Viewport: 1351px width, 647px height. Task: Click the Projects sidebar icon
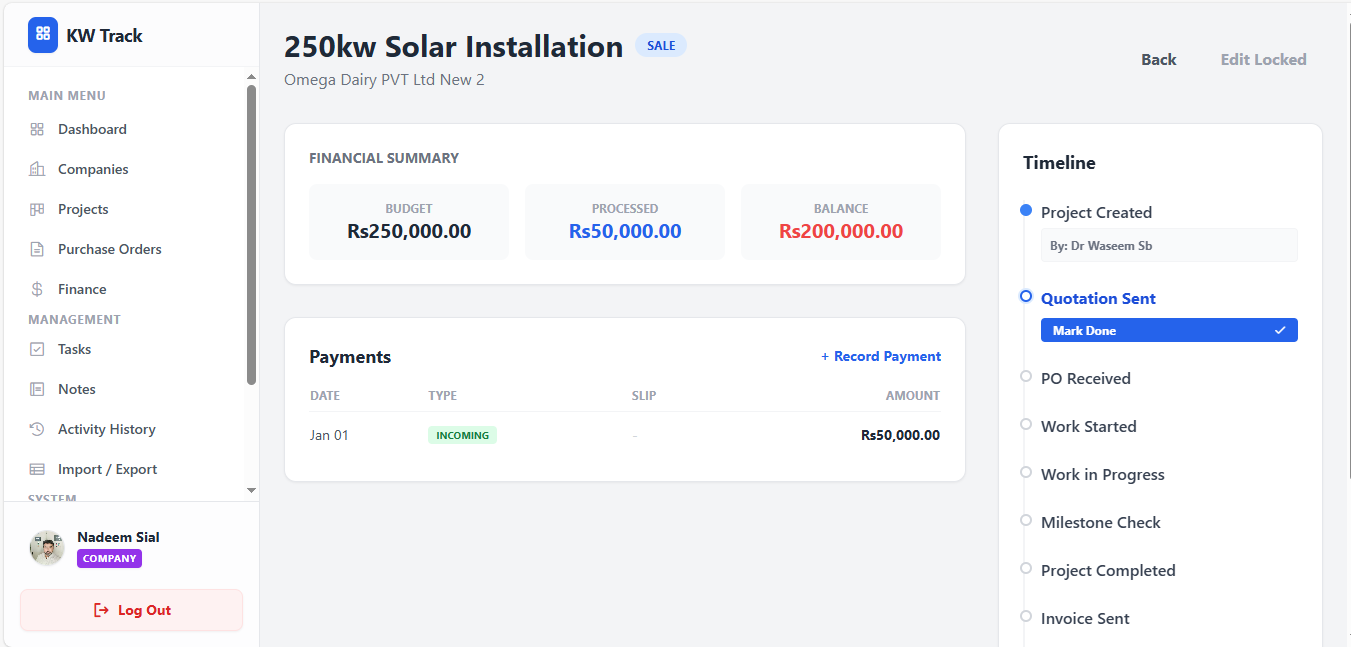click(x=37, y=209)
